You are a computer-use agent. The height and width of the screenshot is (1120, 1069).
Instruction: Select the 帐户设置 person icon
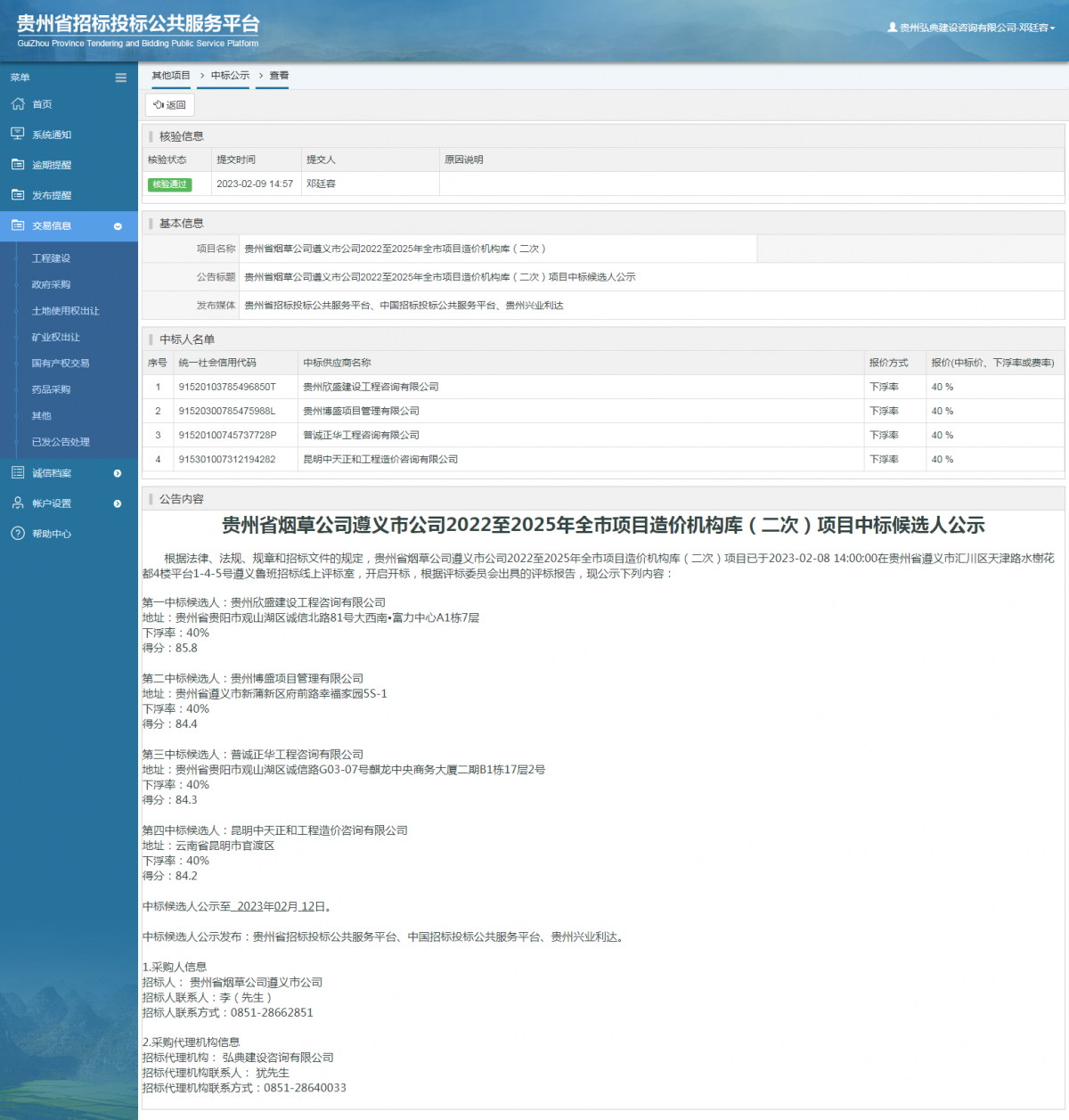[x=18, y=503]
